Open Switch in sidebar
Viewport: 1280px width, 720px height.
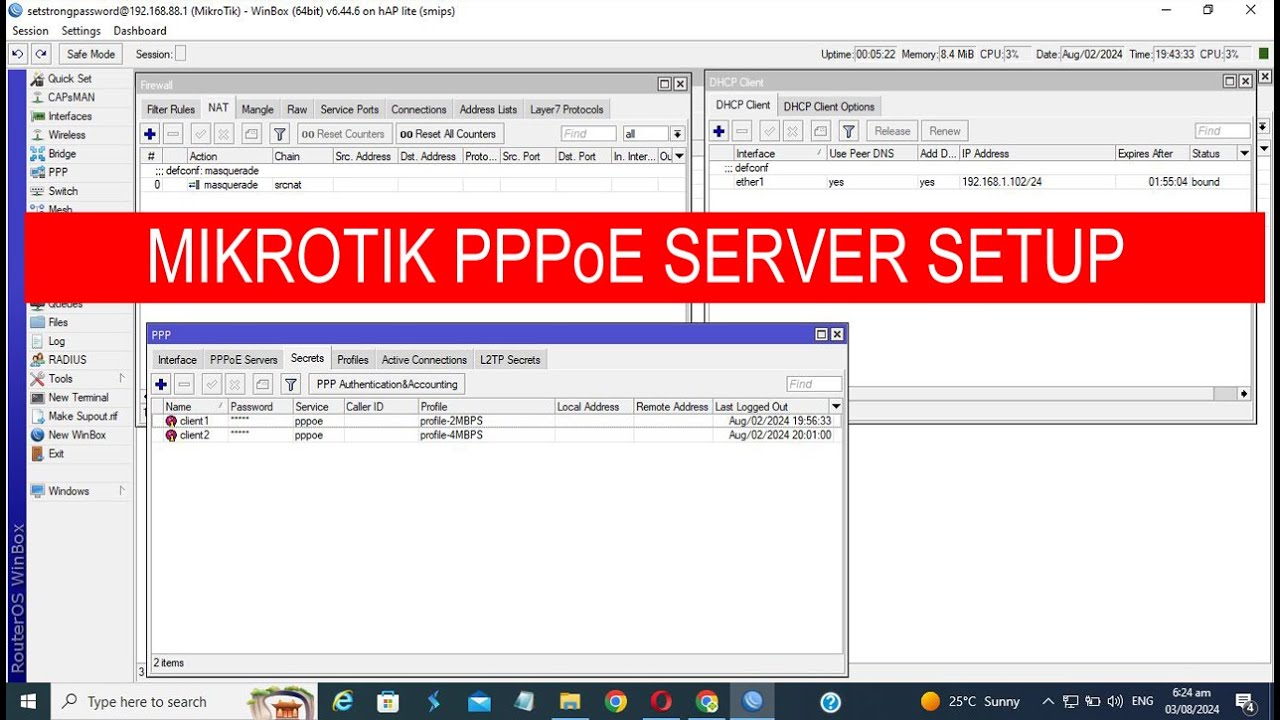(x=63, y=191)
